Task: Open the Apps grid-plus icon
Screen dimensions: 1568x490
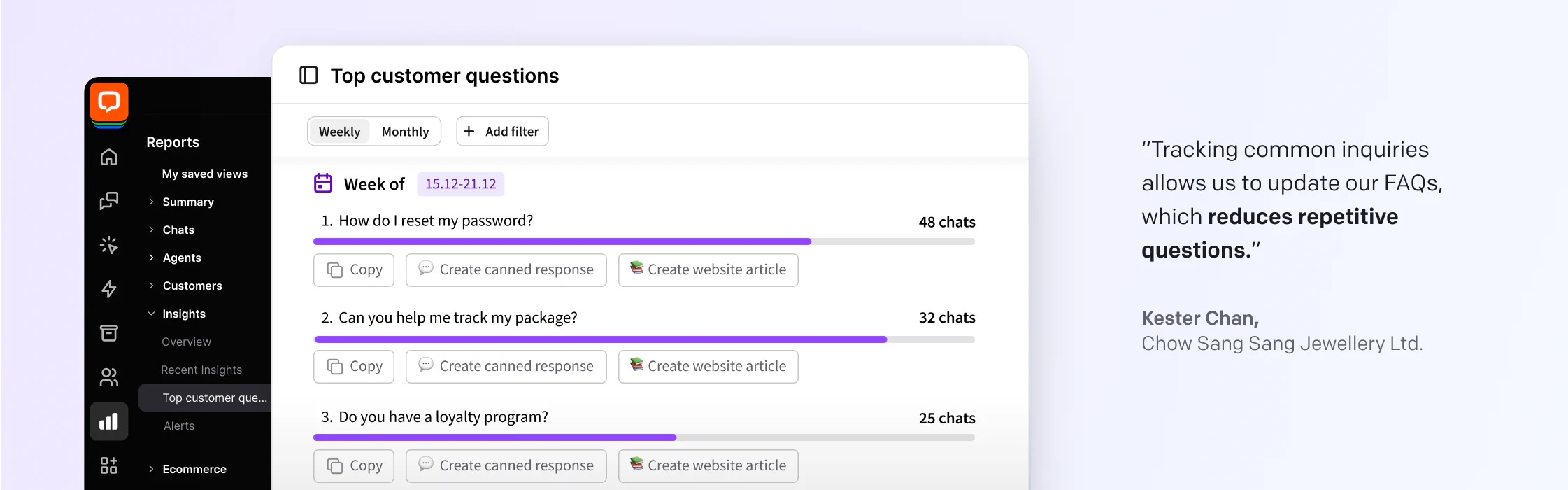Action: (x=109, y=465)
